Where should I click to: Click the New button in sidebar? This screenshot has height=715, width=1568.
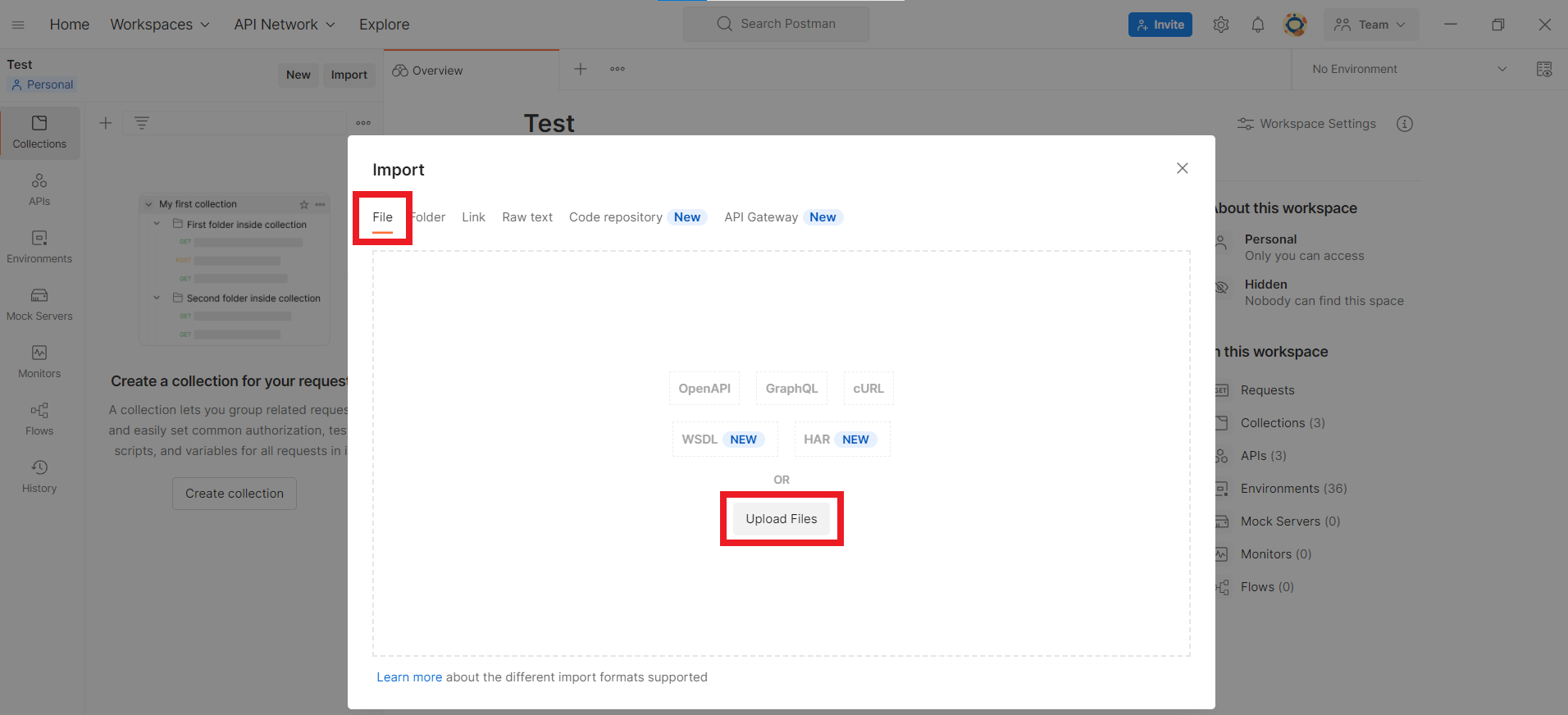coord(299,75)
